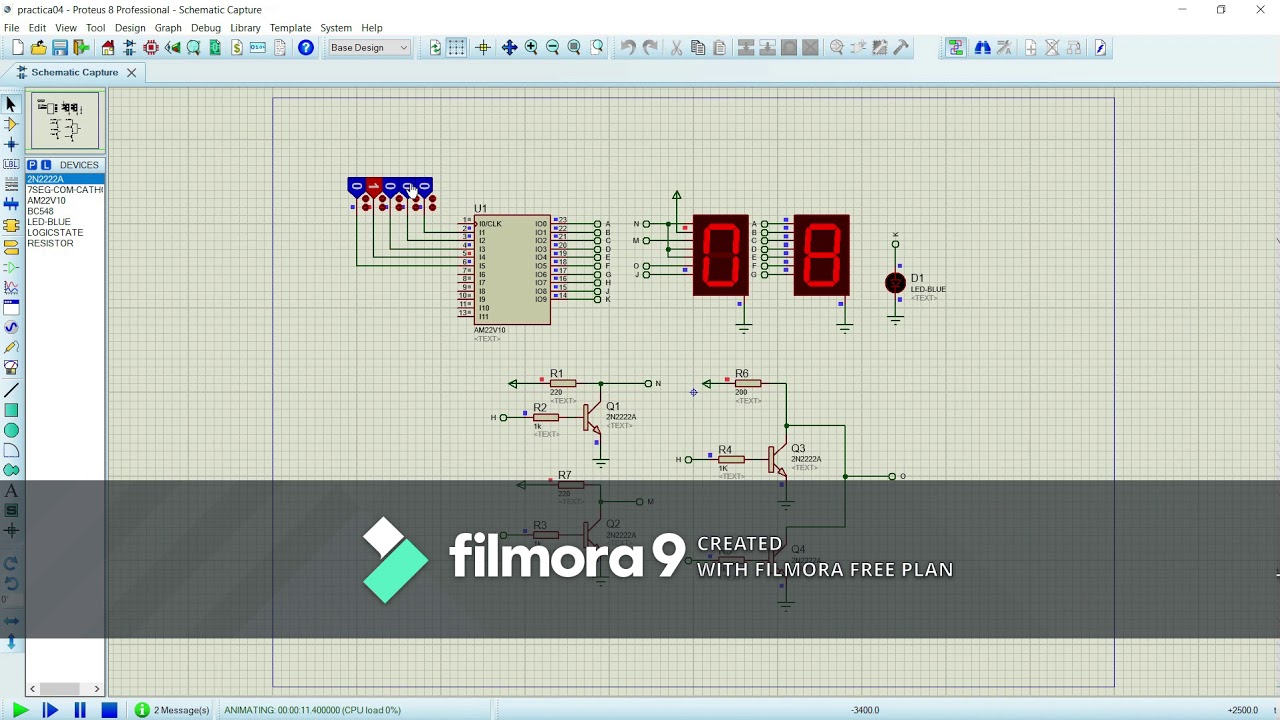The image size is (1280, 720).
Task: Open the Design menu
Action: pos(129,28)
